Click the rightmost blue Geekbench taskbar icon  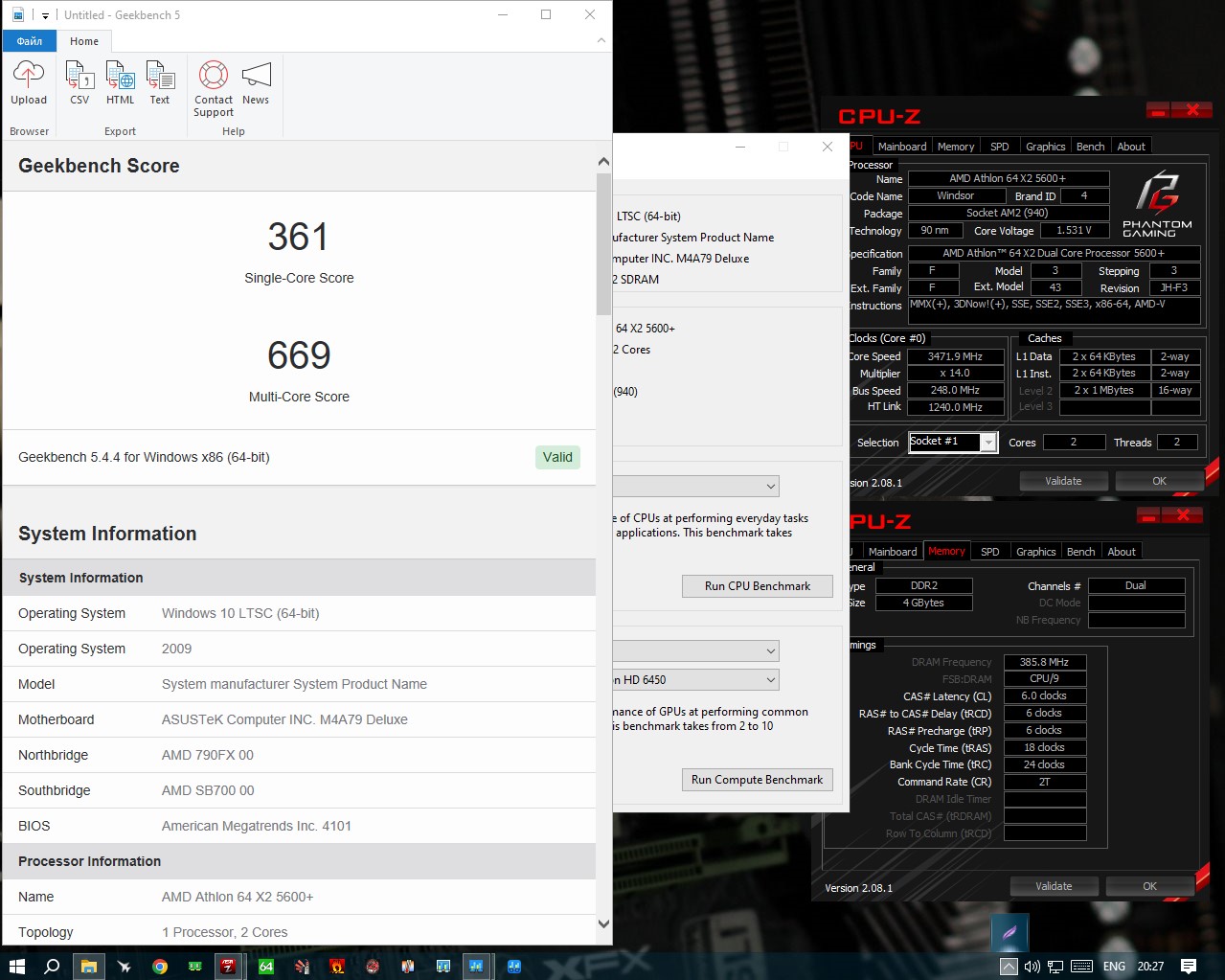514,966
